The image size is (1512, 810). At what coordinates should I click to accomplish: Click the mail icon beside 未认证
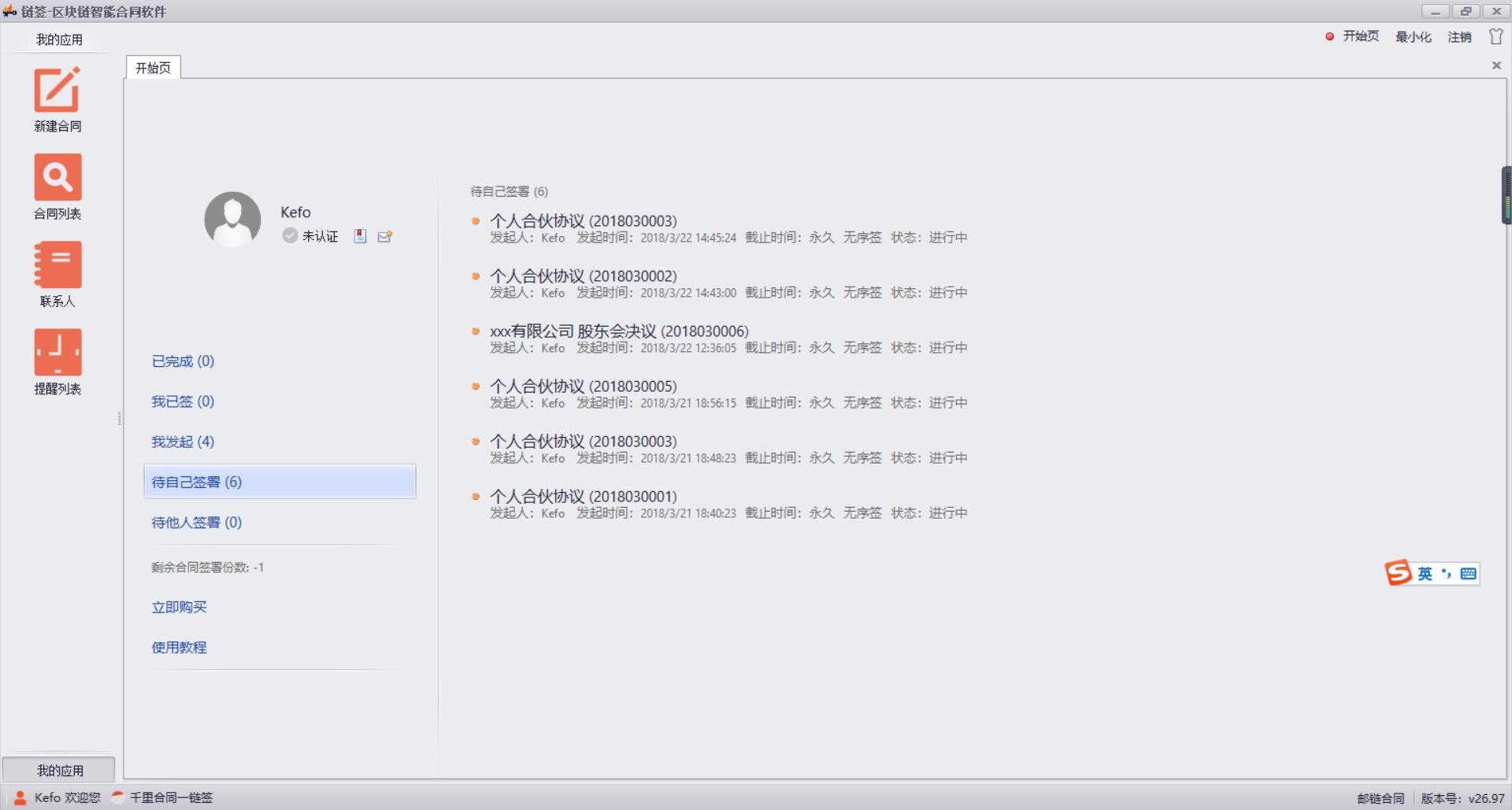(385, 236)
